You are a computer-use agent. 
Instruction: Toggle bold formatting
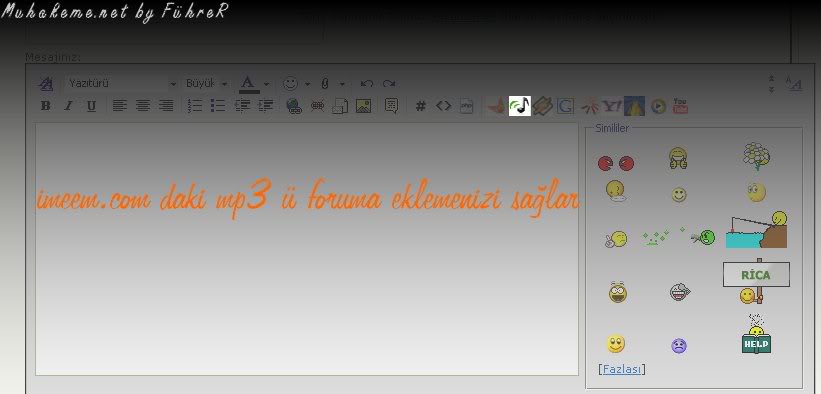point(46,106)
